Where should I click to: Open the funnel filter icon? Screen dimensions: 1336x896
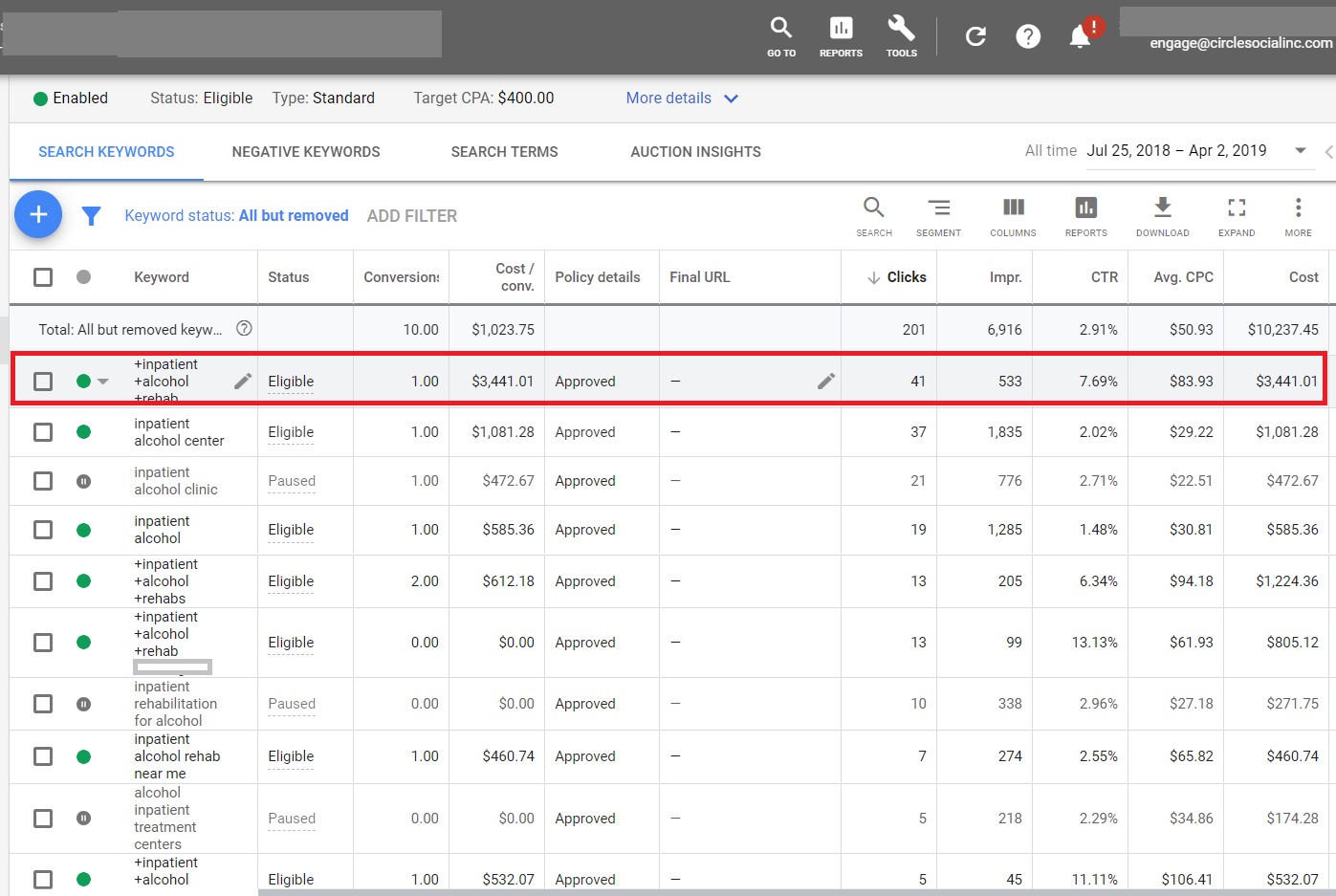coord(91,216)
